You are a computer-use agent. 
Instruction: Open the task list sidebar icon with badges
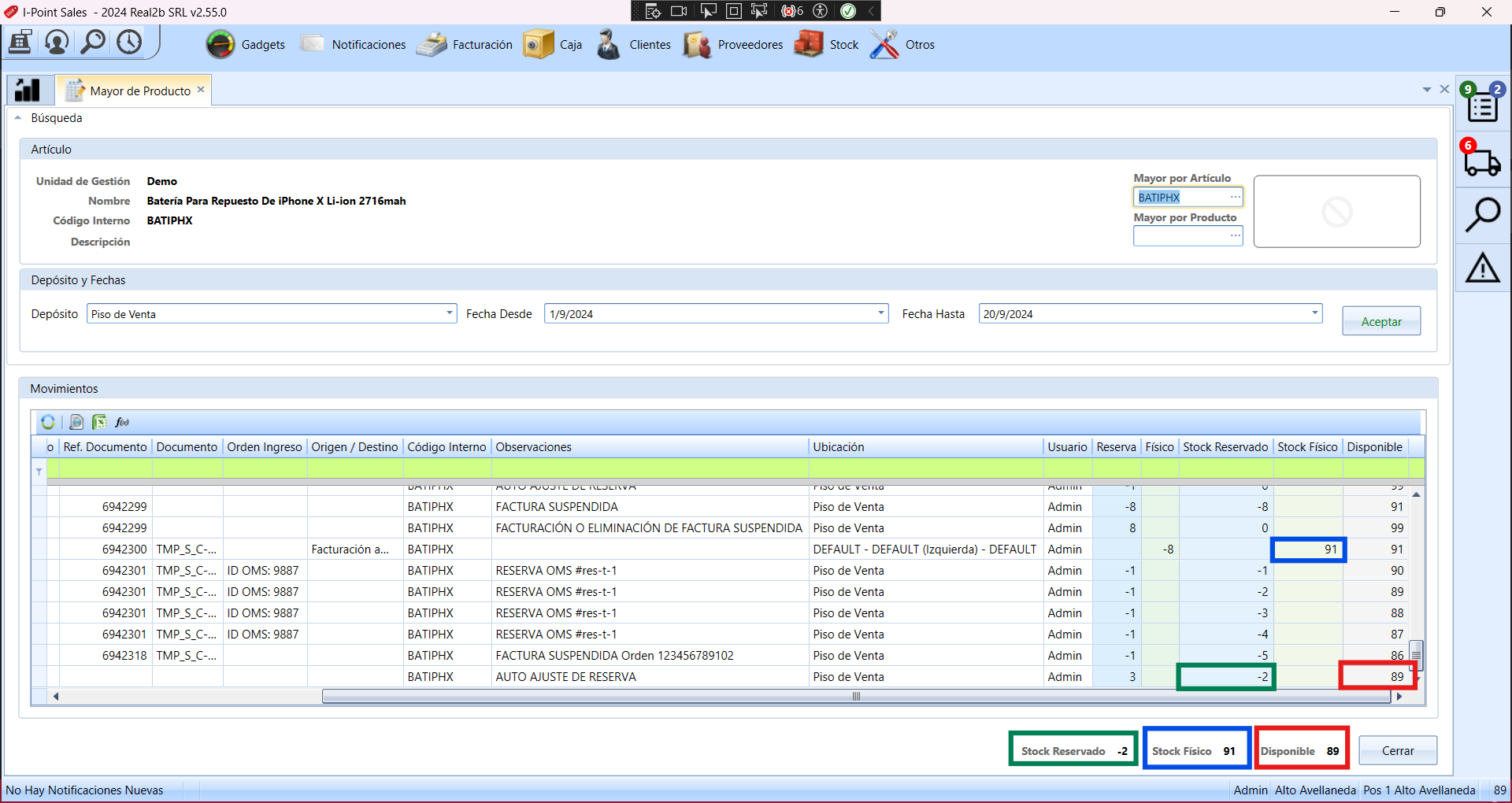pyautogui.click(x=1483, y=103)
